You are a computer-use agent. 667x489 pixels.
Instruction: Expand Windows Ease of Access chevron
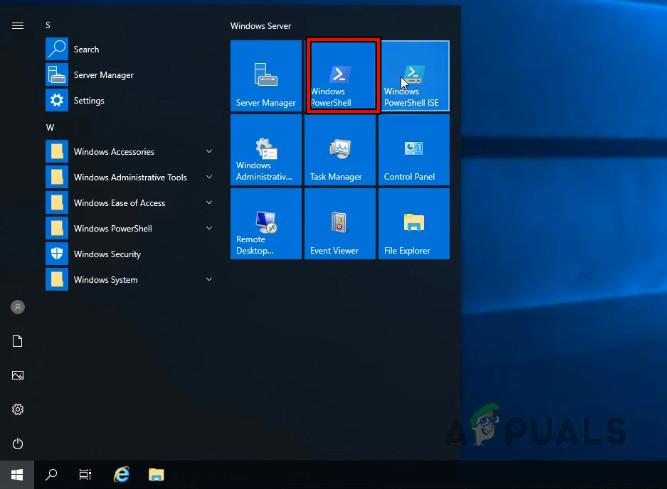click(209, 203)
